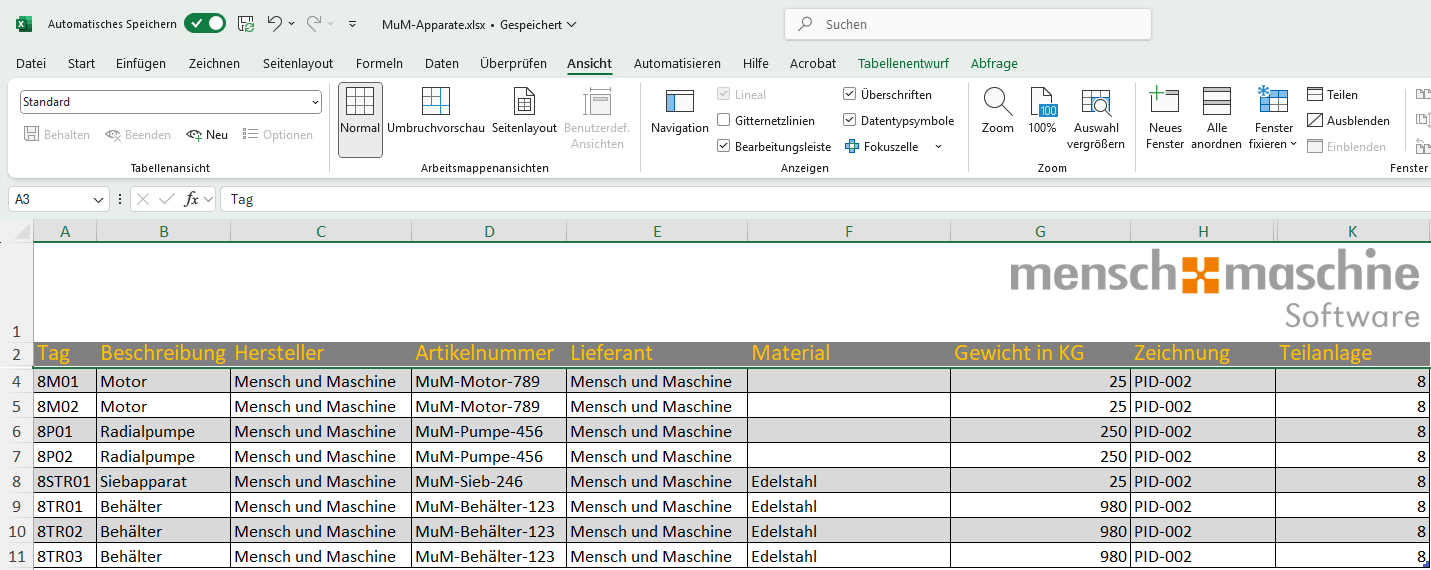Enable the Gitternetzlinien checkbox
The height and width of the screenshot is (570, 1431).
[x=724, y=121]
